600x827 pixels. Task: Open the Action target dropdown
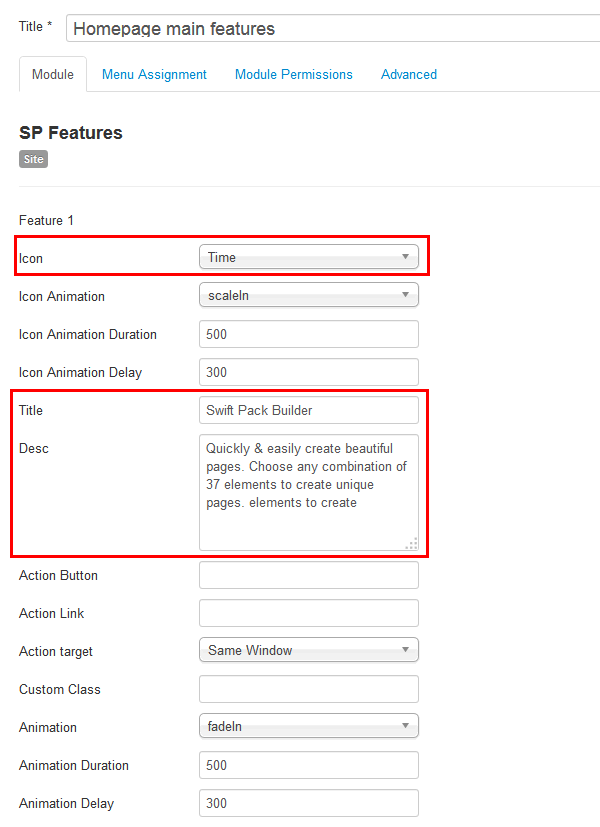tap(308, 650)
